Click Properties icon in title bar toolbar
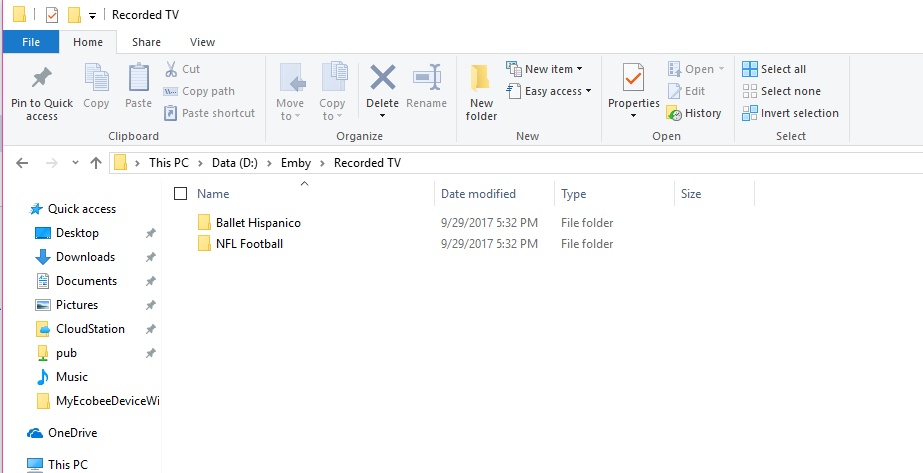The height and width of the screenshot is (473, 923). pyautogui.click(x=52, y=14)
